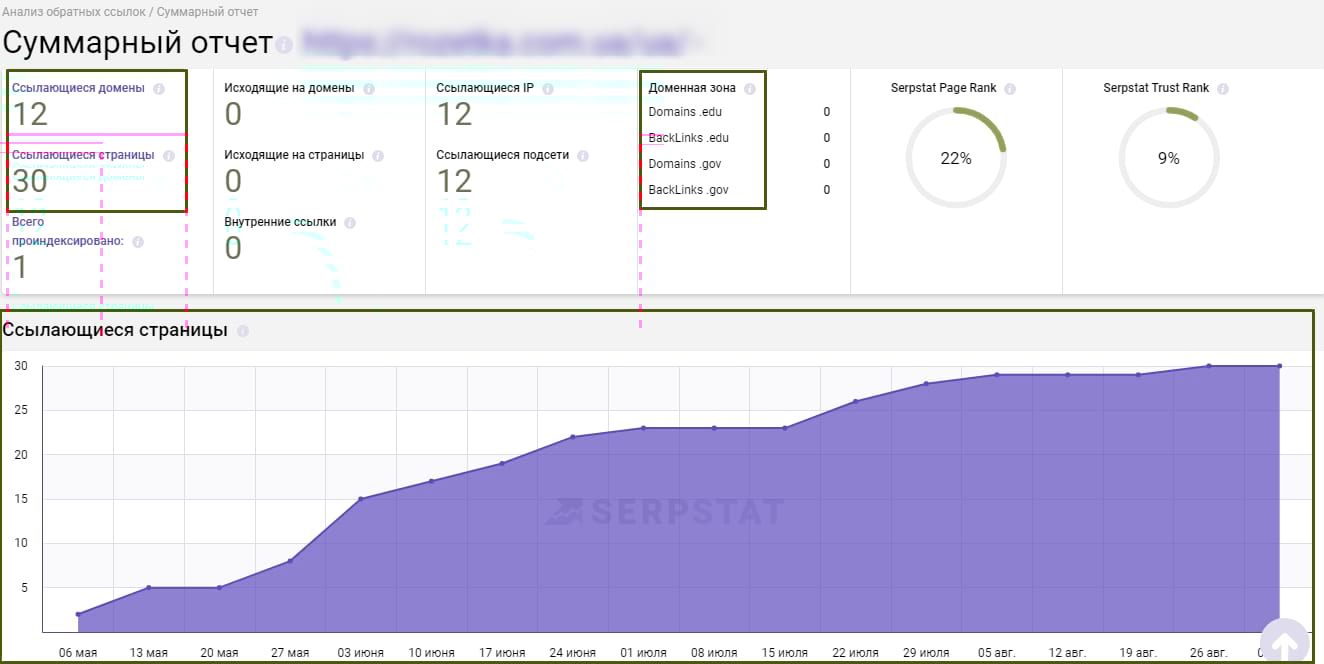Click the referring domains value 12

30,114
